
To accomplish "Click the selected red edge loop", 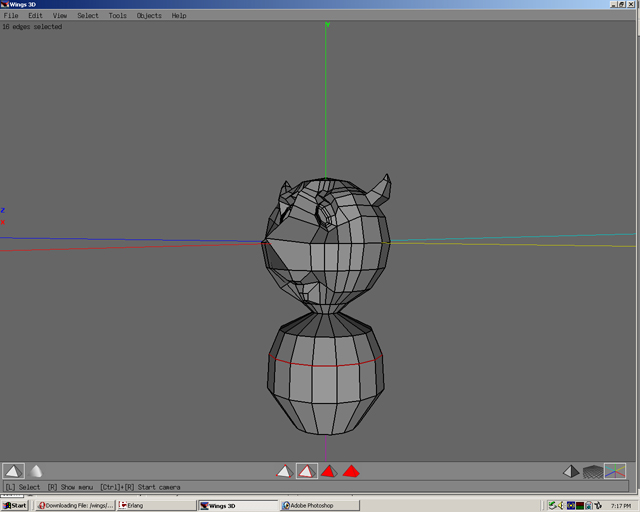I will point(325,365).
